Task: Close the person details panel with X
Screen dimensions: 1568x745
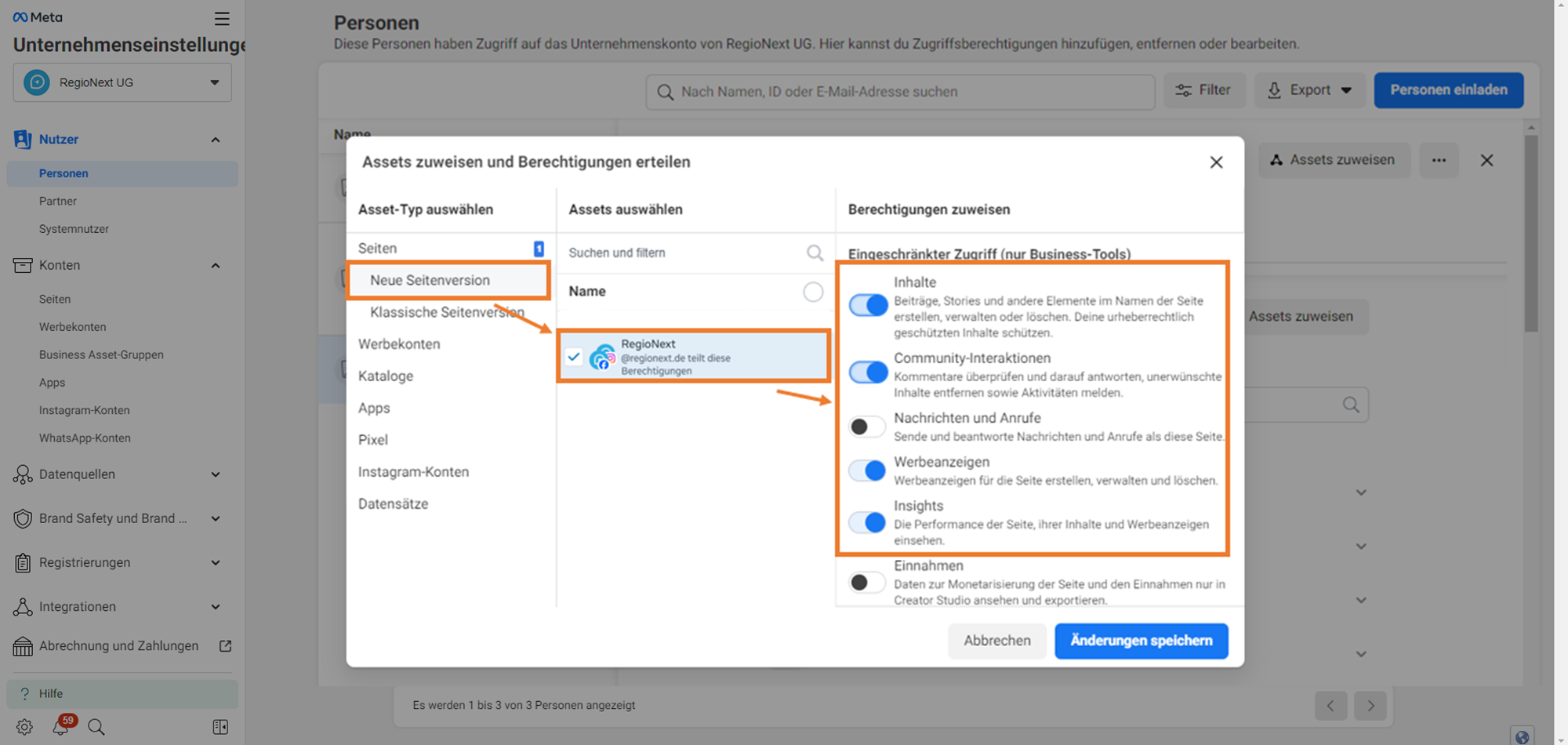Action: coord(1486,160)
